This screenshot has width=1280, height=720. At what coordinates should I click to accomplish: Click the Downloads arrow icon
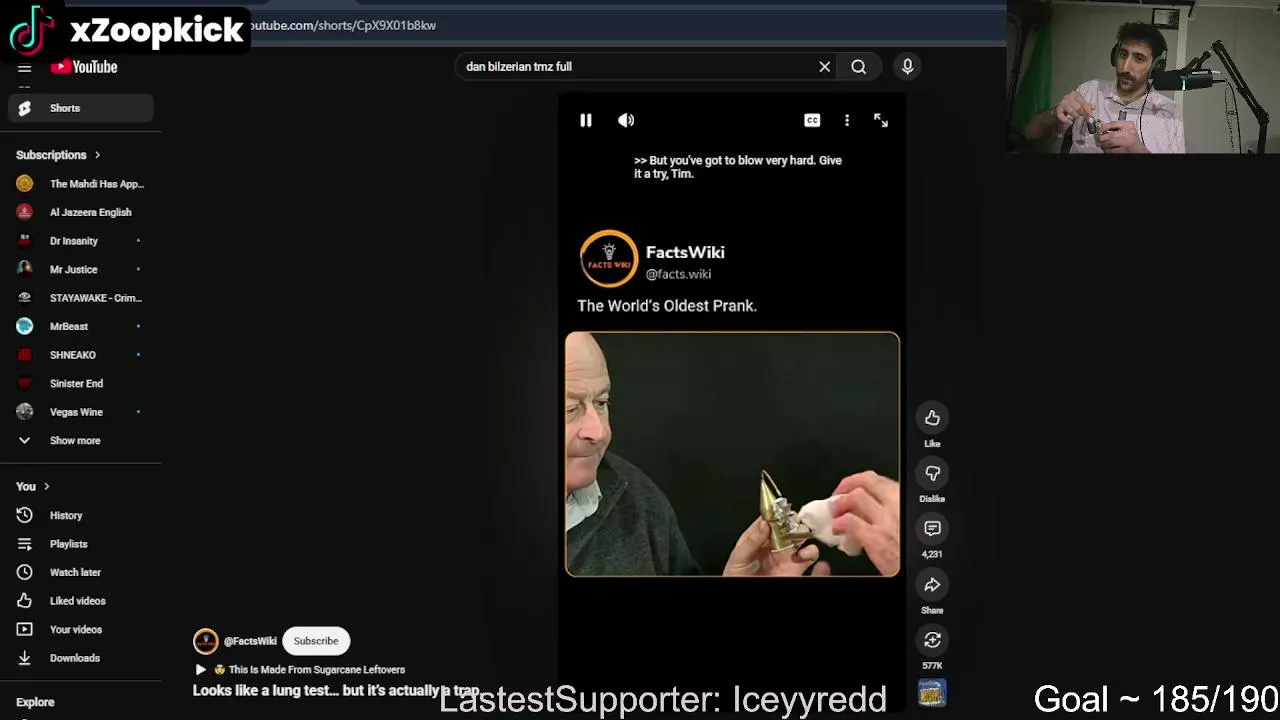coord(25,658)
